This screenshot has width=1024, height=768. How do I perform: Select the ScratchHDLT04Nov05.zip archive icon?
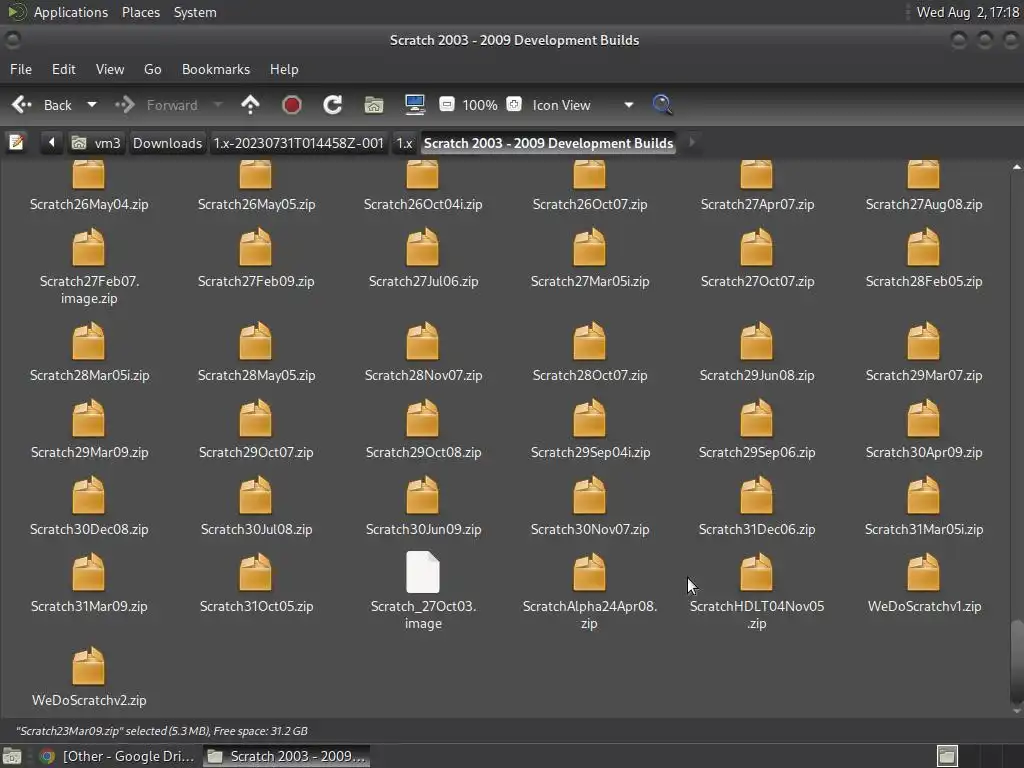coord(756,571)
